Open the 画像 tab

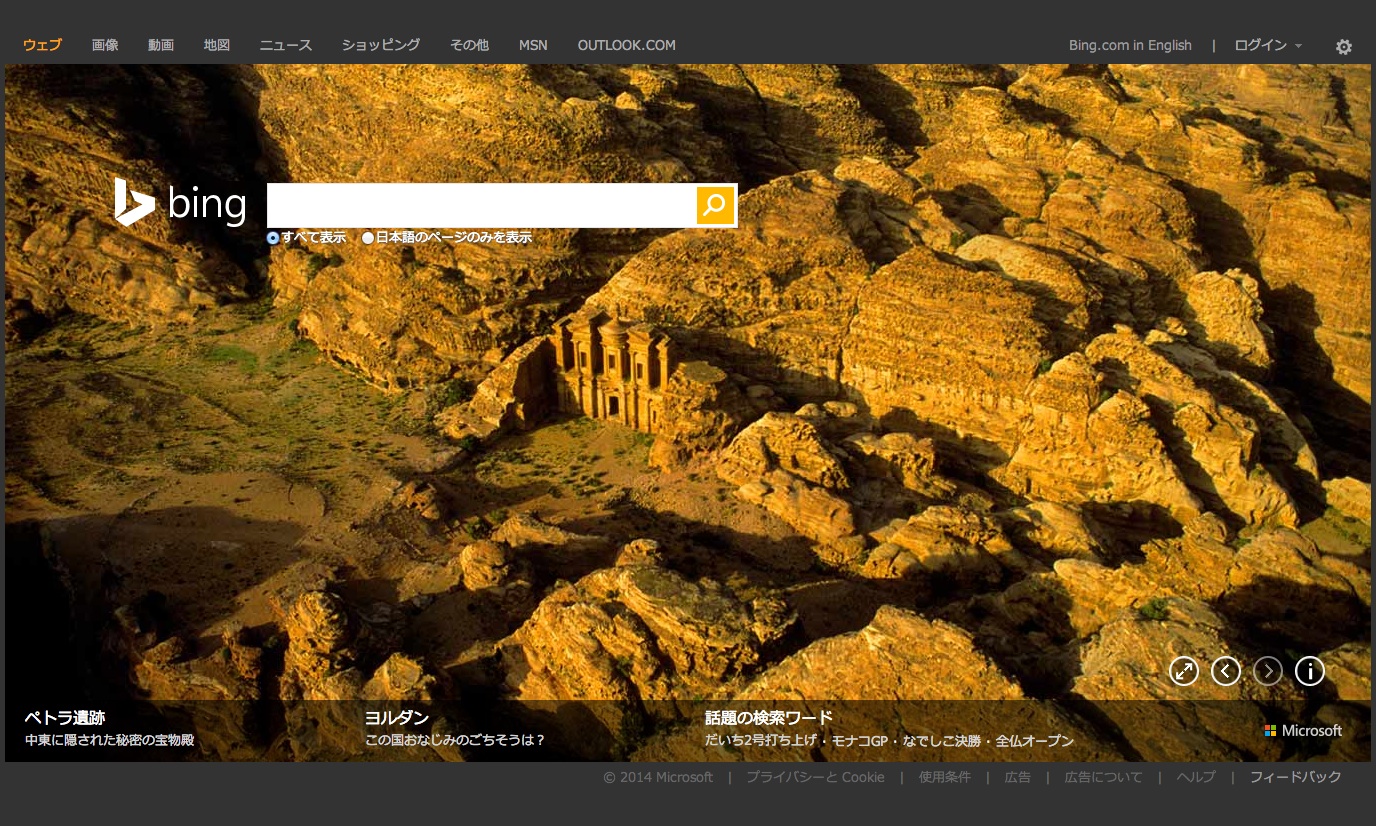pyautogui.click(x=105, y=45)
